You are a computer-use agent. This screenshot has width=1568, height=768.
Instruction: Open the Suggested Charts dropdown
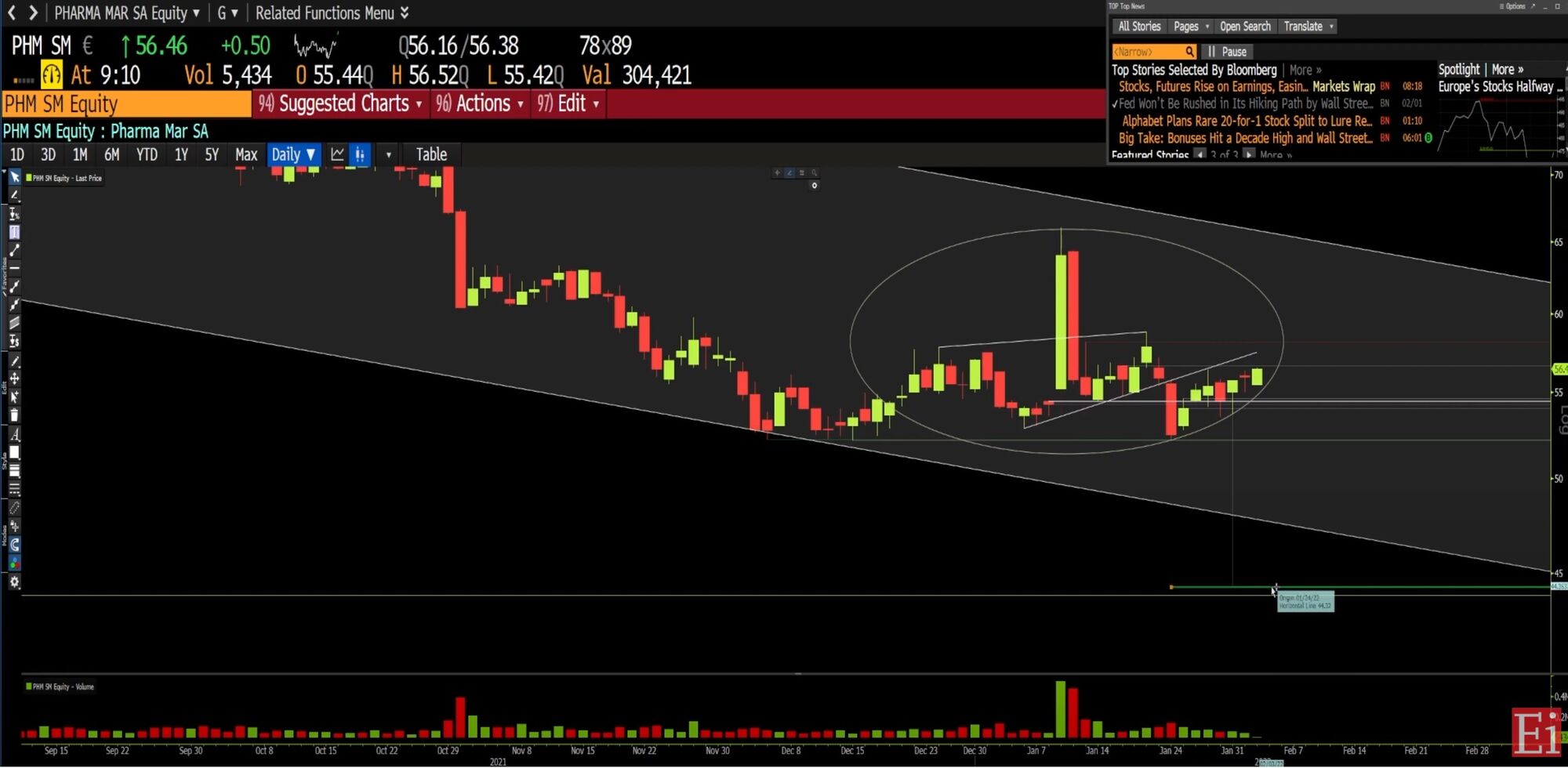click(x=340, y=103)
